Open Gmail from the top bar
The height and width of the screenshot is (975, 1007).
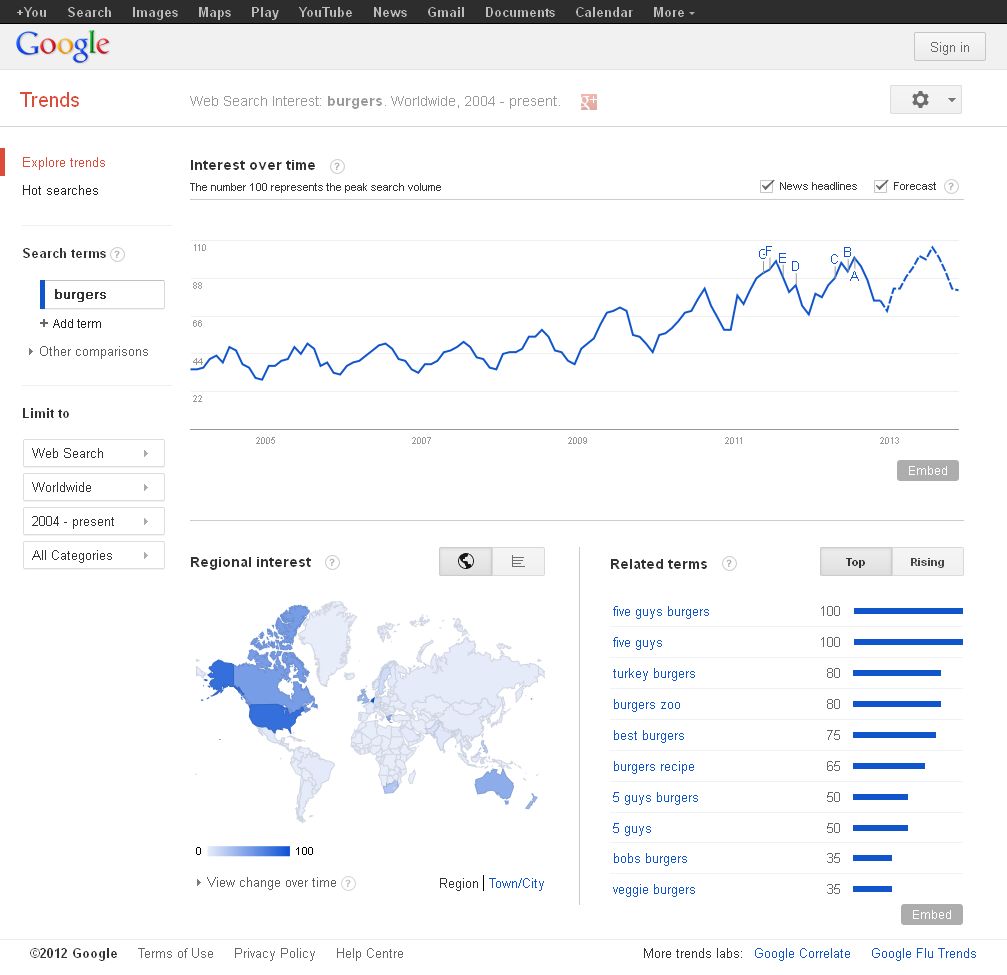(x=446, y=12)
